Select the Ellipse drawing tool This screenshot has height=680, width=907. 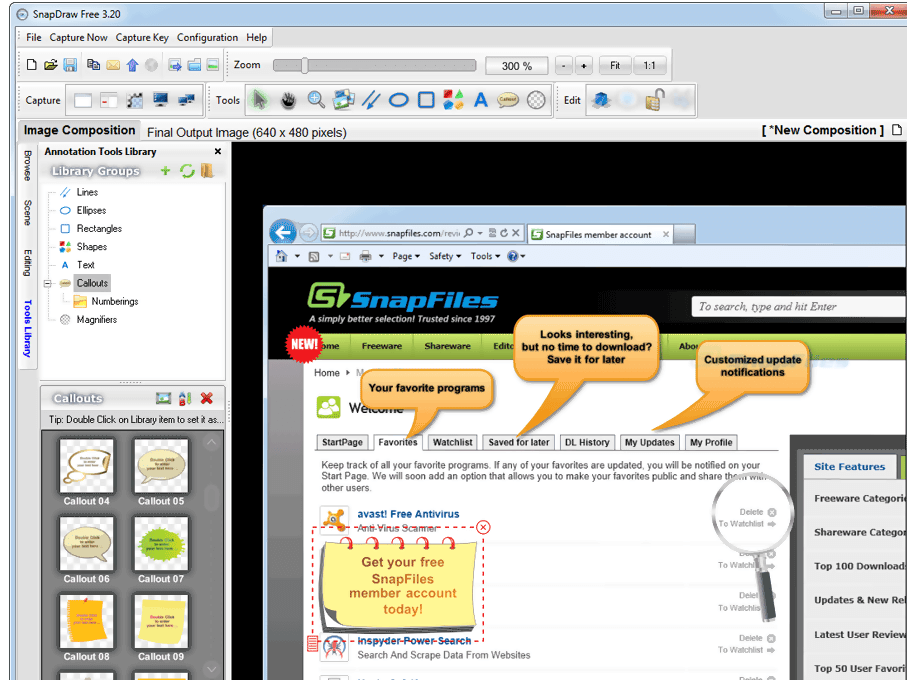pos(399,101)
